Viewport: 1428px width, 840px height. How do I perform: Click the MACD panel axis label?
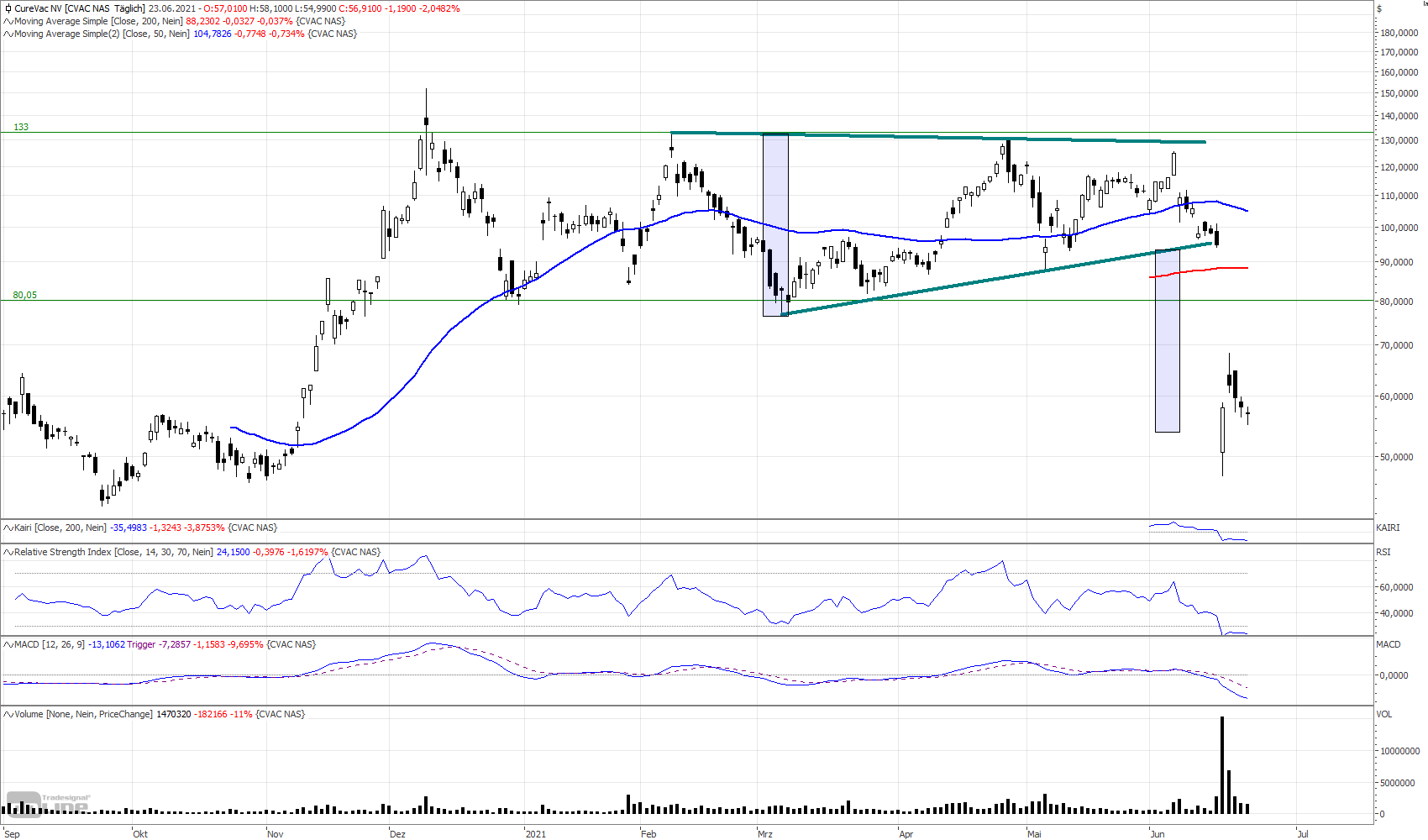pyautogui.click(x=1388, y=644)
